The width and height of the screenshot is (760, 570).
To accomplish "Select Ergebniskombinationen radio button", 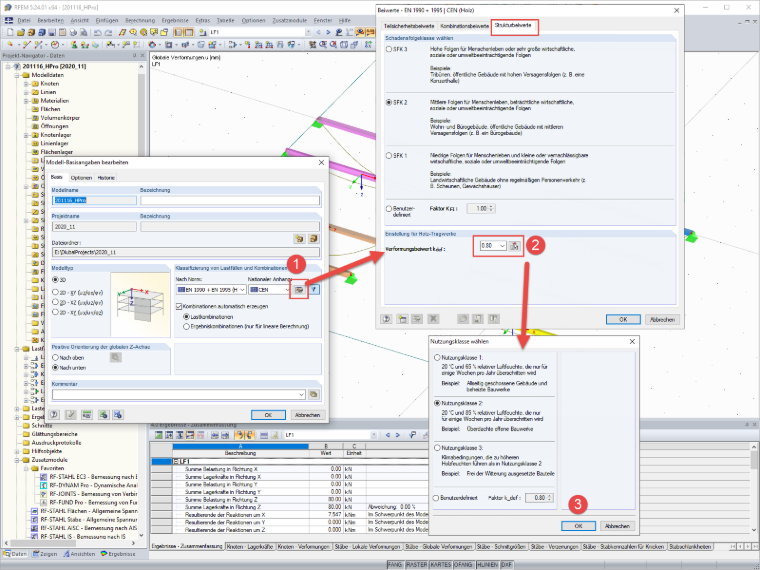I will (186, 327).
